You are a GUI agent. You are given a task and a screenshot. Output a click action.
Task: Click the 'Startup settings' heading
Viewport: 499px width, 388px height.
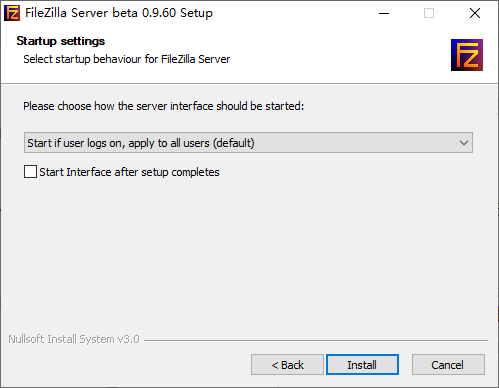pyautogui.click(x=61, y=41)
